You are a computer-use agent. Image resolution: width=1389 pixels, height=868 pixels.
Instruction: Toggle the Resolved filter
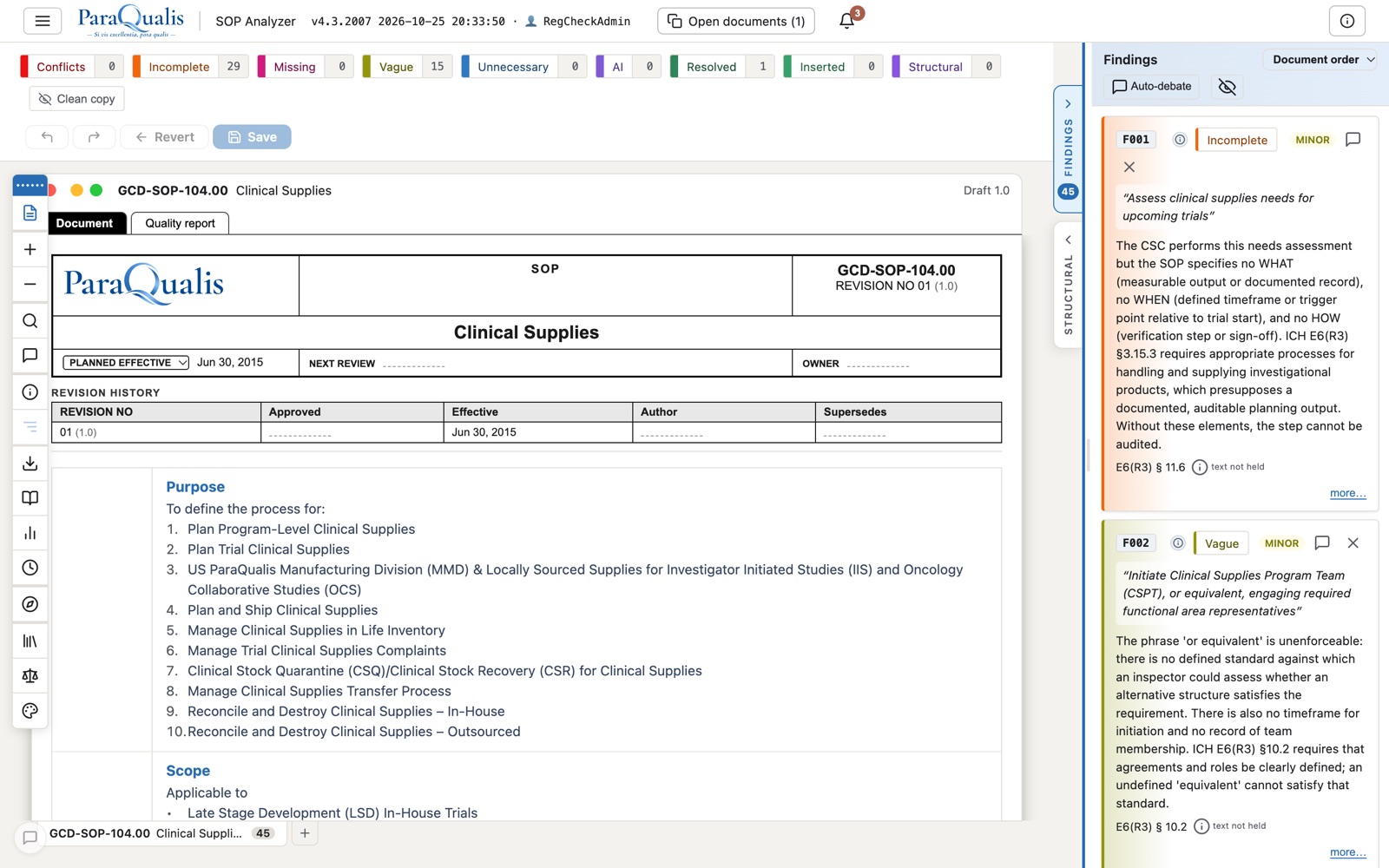[723, 67]
